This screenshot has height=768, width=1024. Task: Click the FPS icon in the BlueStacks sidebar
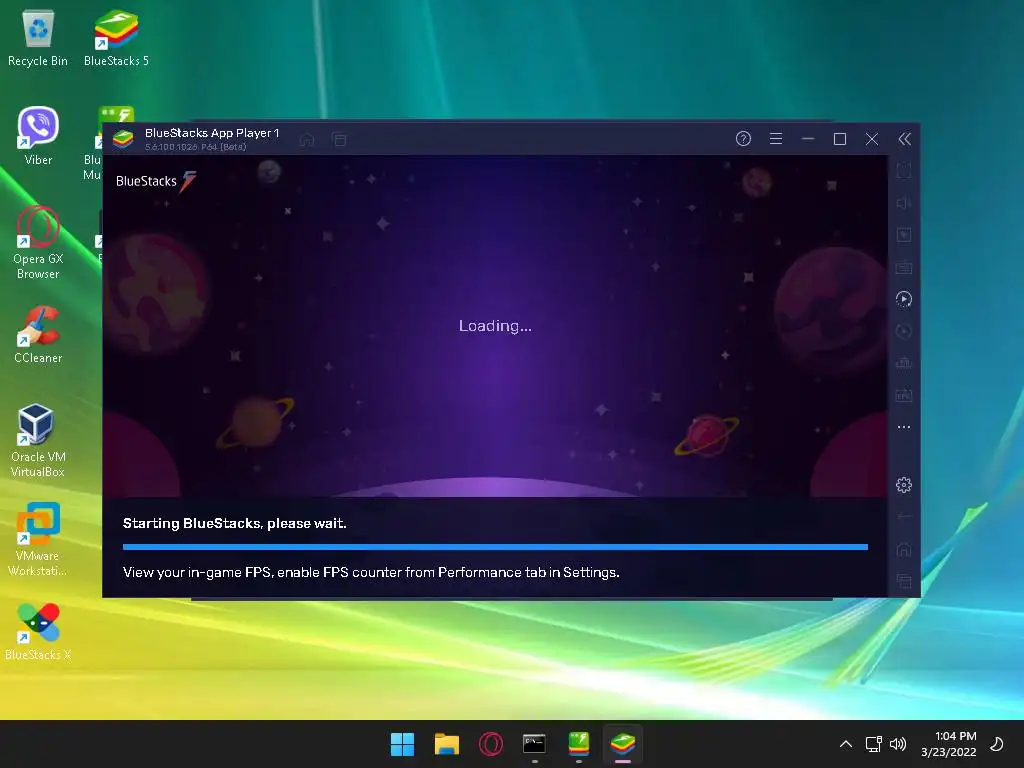tap(904, 395)
